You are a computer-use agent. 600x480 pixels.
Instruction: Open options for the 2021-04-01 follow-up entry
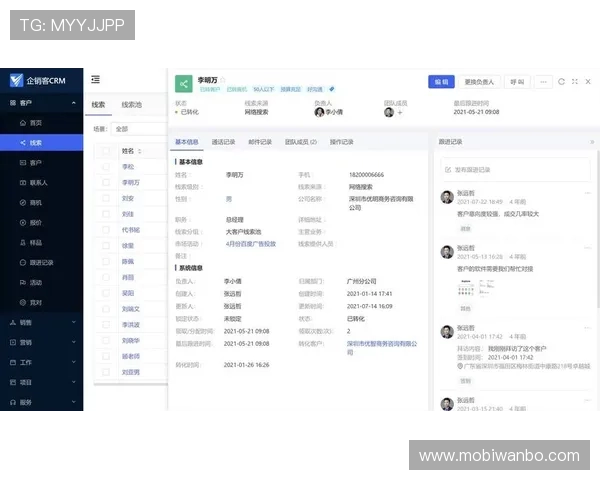pyautogui.click(x=588, y=328)
